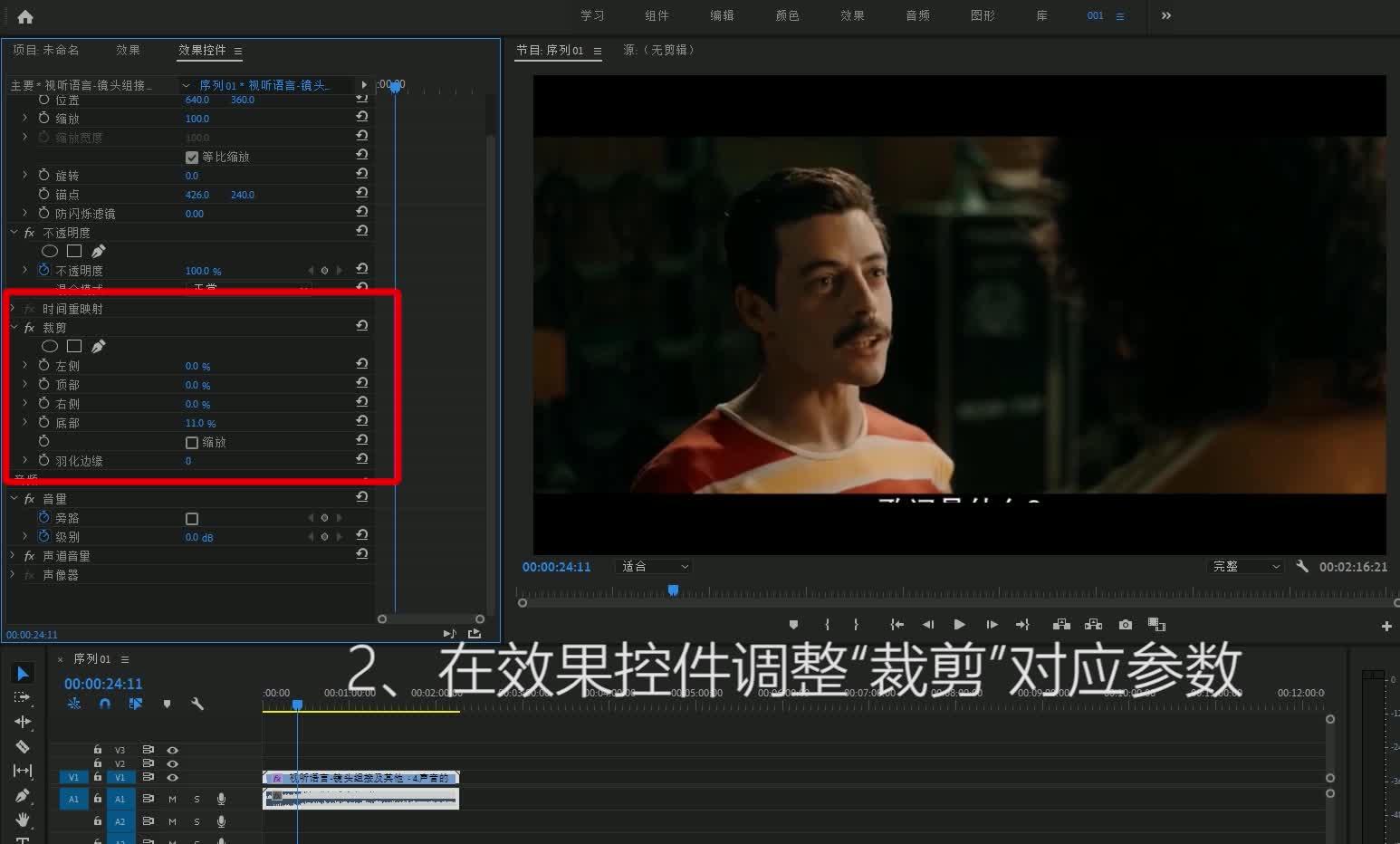
Task: Switch to 编辑 workspace
Action: click(722, 15)
